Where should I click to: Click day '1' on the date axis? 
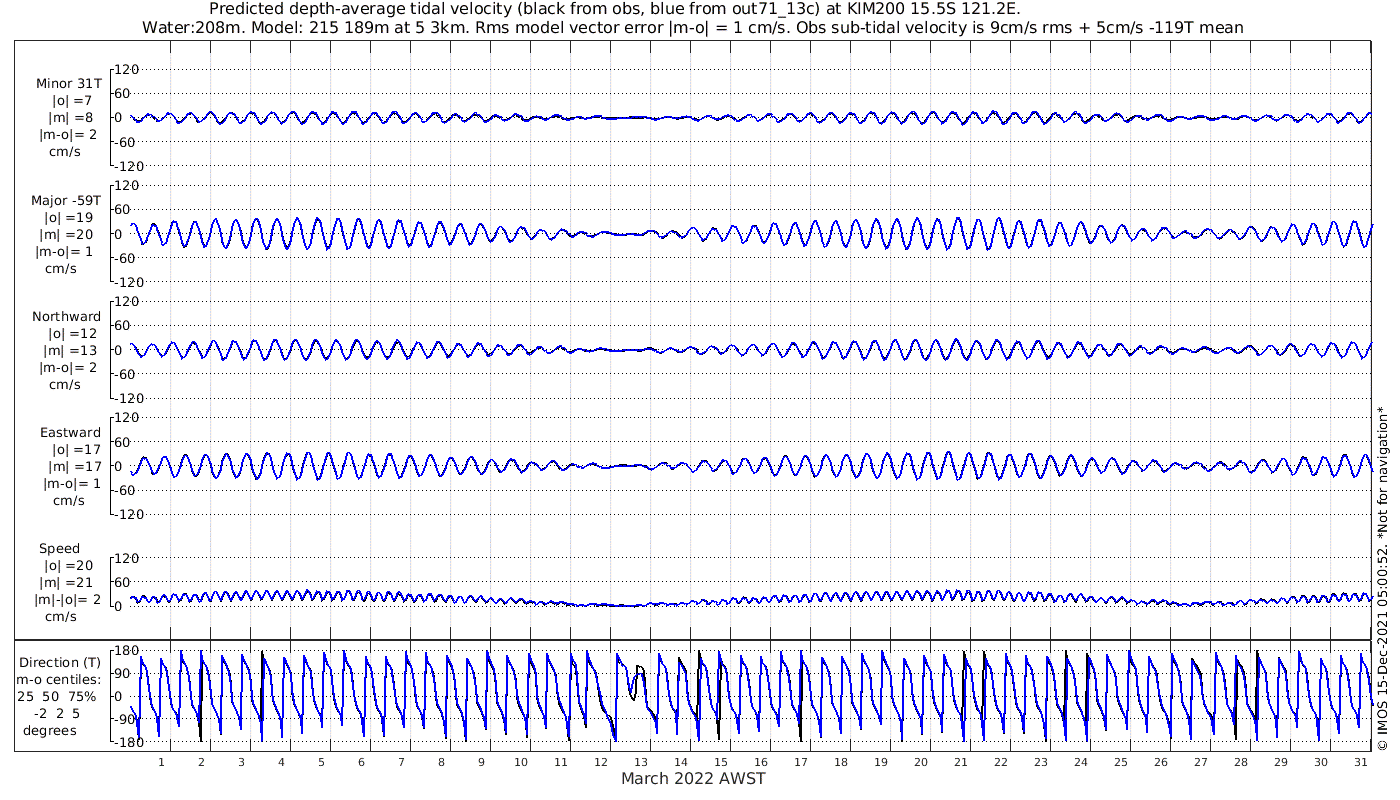(x=161, y=762)
